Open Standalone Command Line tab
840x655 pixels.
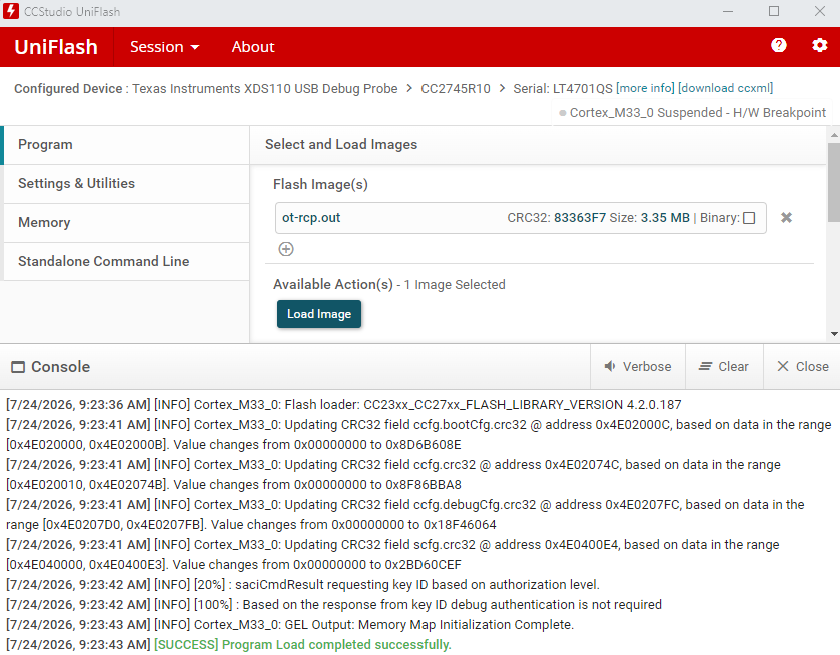(x=126, y=261)
